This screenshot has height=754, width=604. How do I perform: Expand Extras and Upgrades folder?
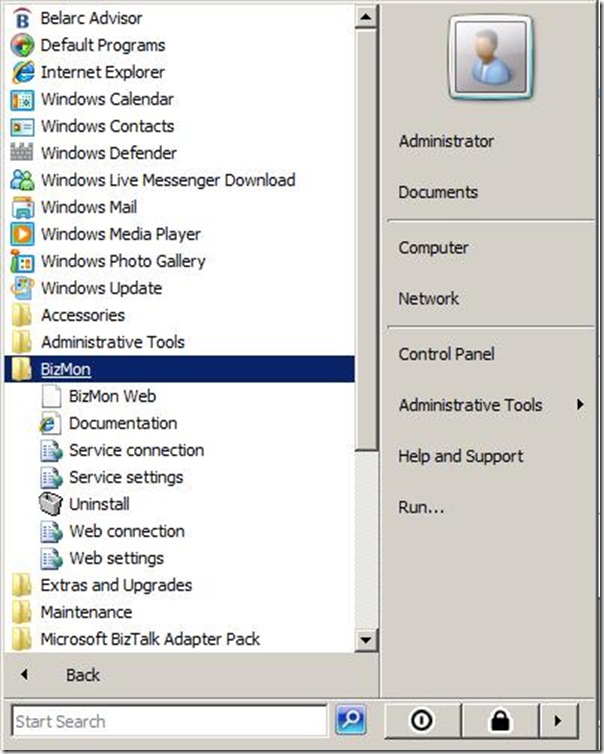pos(179,585)
